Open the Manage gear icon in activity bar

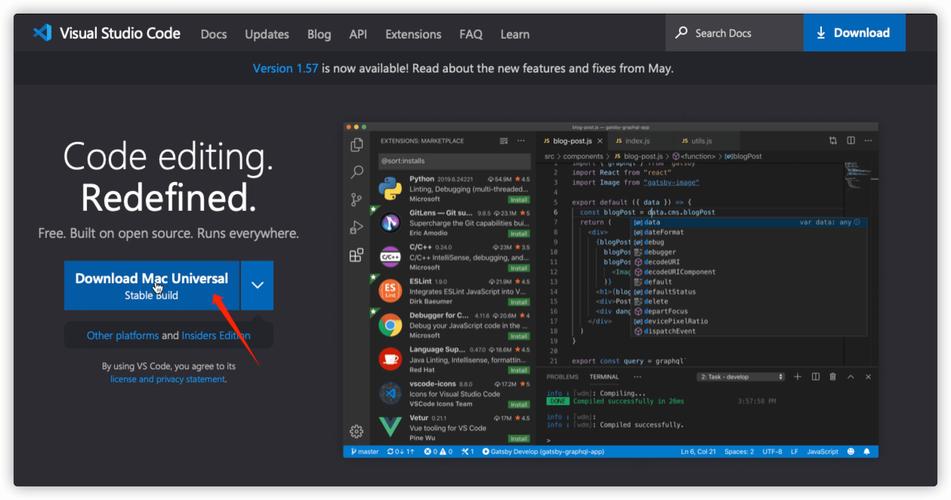point(357,431)
